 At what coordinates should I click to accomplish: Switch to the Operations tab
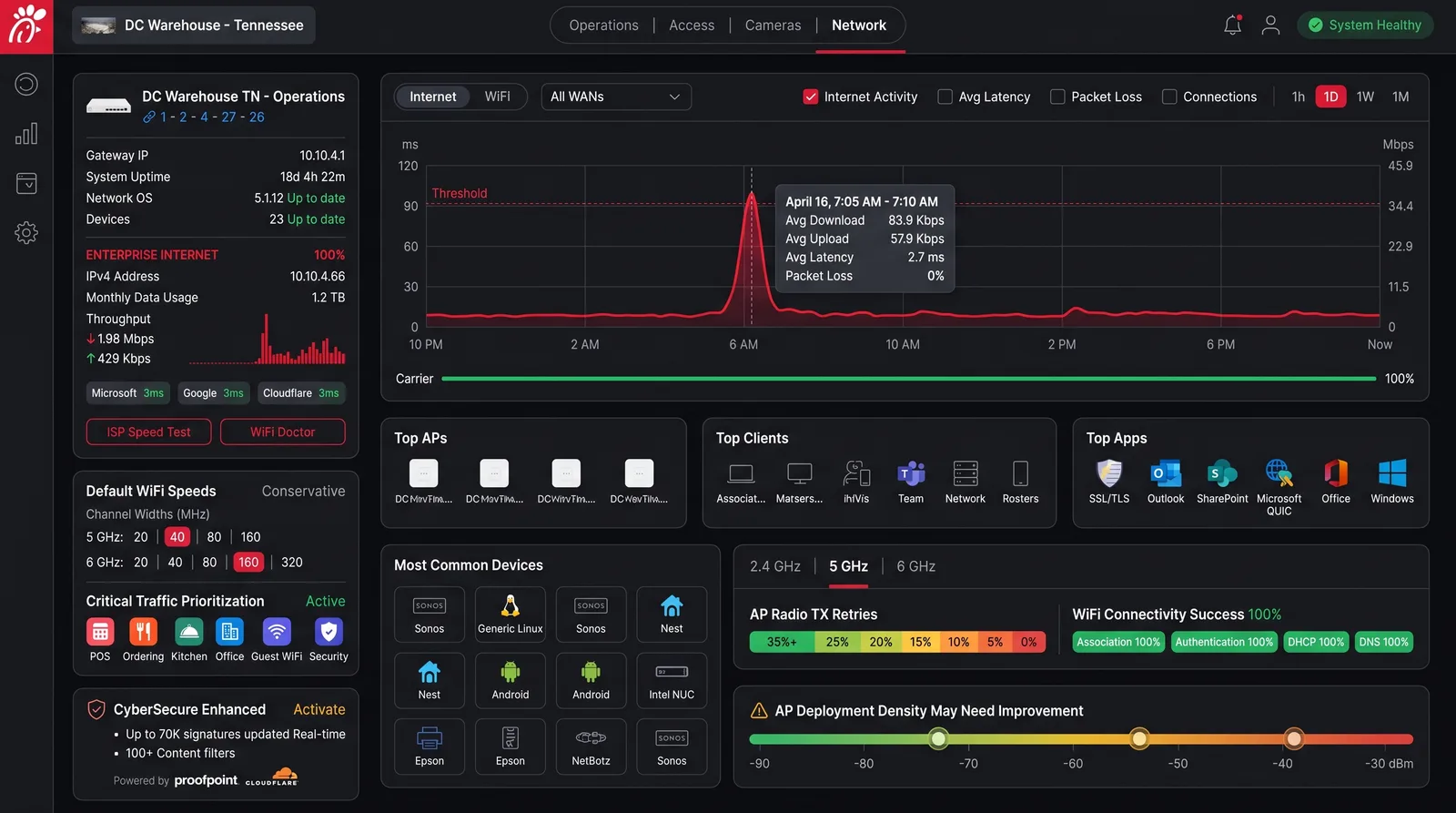click(603, 25)
